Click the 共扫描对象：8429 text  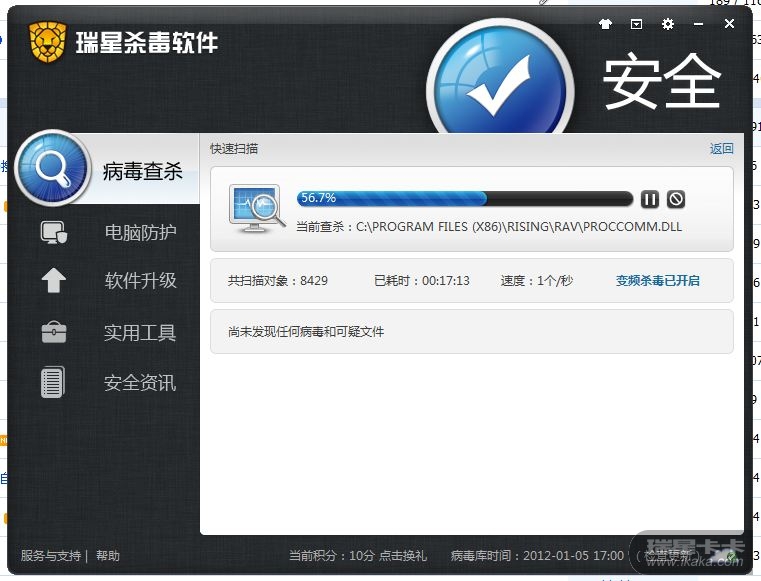point(278,281)
